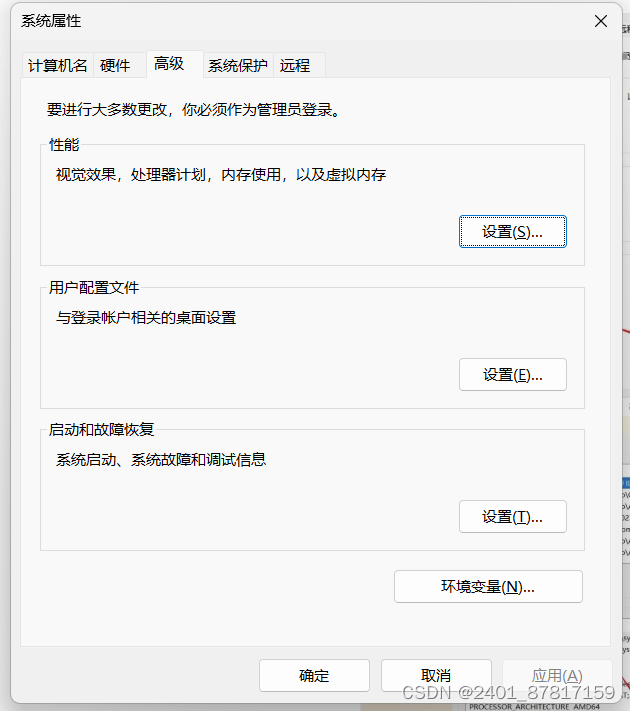Click the 启动和故障恢复 group label
This screenshot has height=711, width=630.
(x=102, y=429)
